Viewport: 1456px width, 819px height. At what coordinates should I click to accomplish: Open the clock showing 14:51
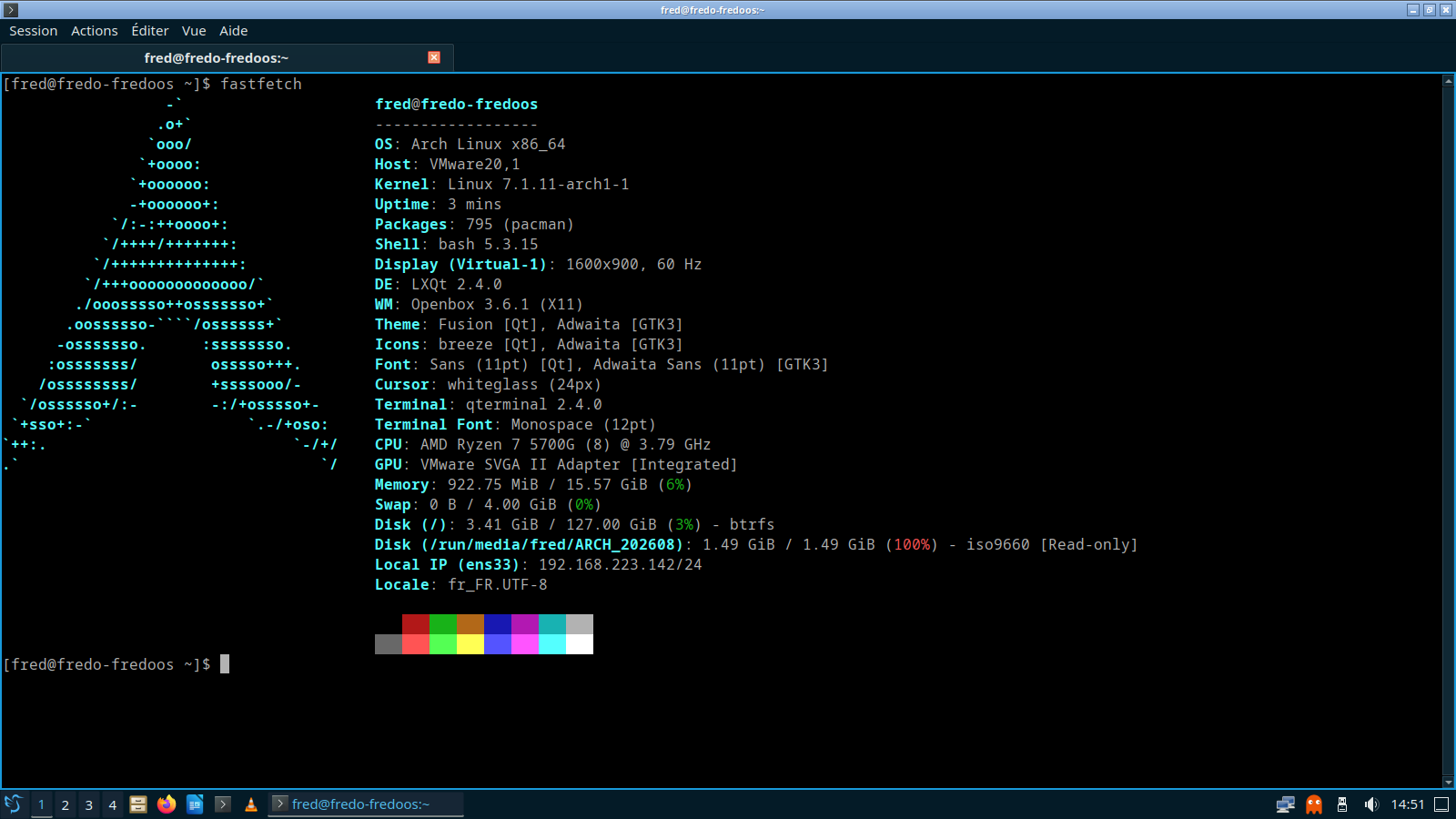[x=1407, y=804]
